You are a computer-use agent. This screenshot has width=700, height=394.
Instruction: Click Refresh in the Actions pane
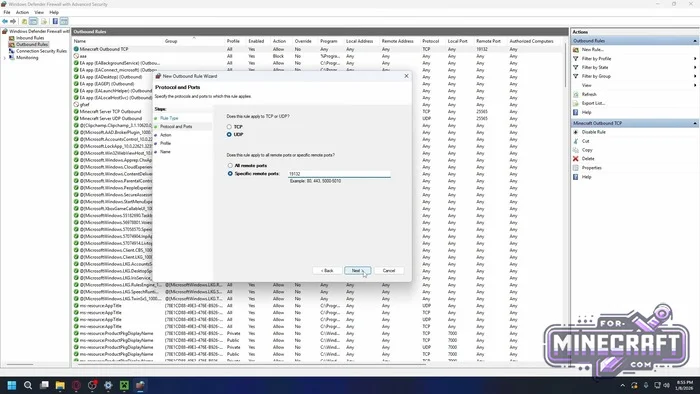[589, 94]
